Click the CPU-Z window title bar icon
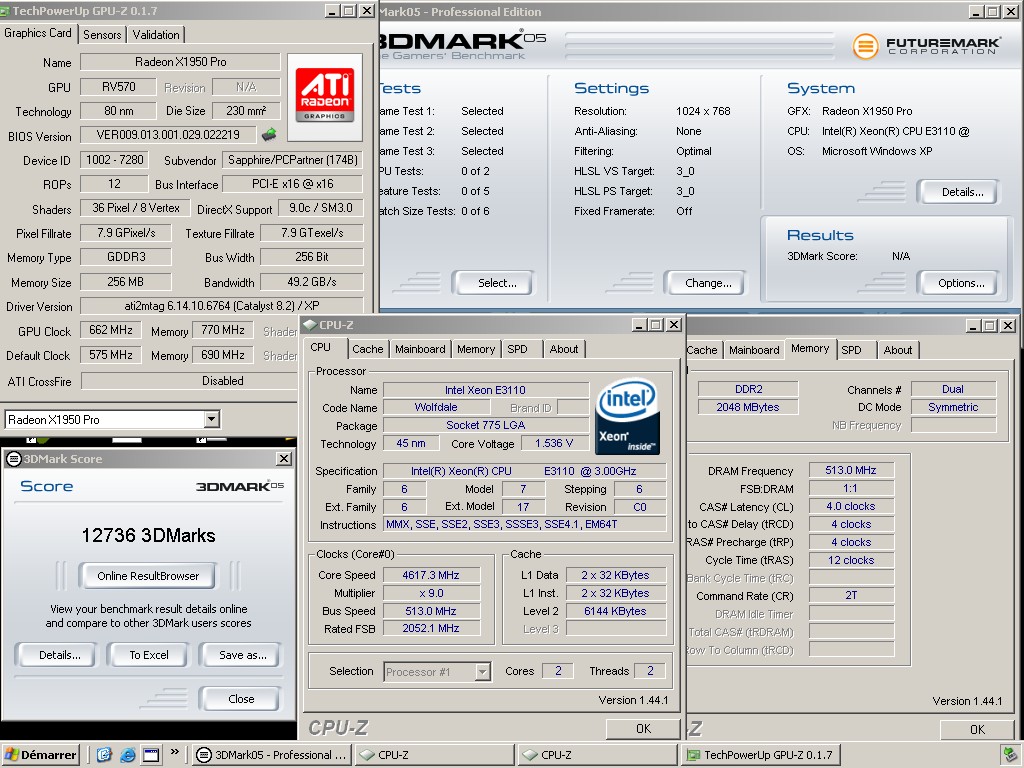Screen dimensions: 1024x768 pos(310,325)
